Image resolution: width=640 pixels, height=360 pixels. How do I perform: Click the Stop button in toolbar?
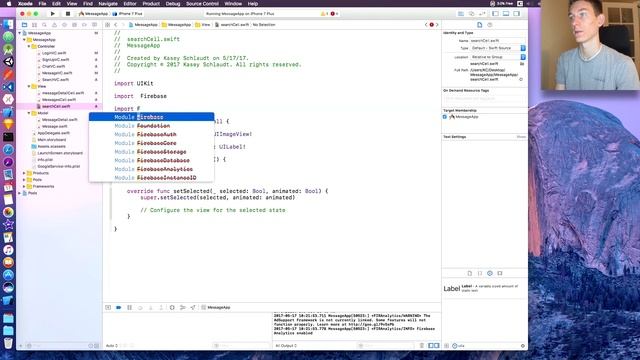[68, 13]
